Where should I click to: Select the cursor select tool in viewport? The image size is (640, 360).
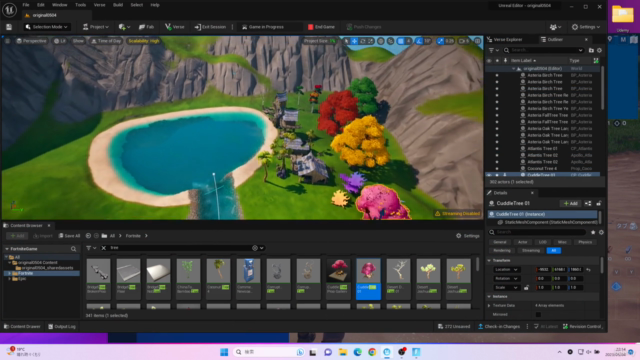click(x=347, y=41)
